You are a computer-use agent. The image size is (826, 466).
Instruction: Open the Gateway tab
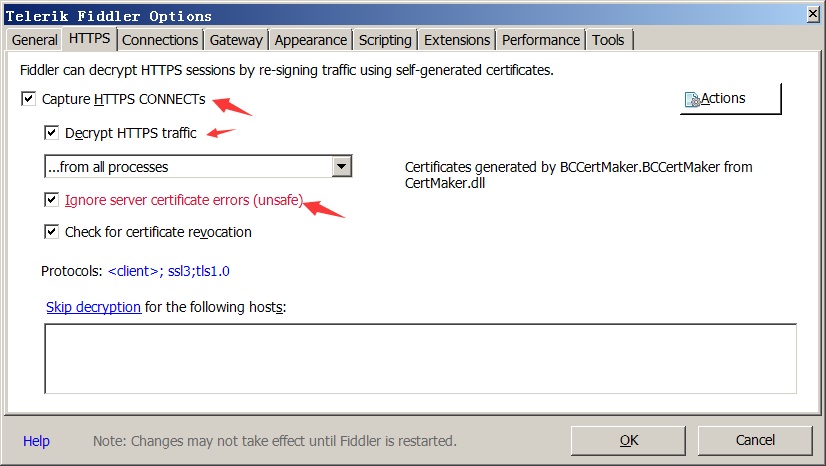point(236,40)
